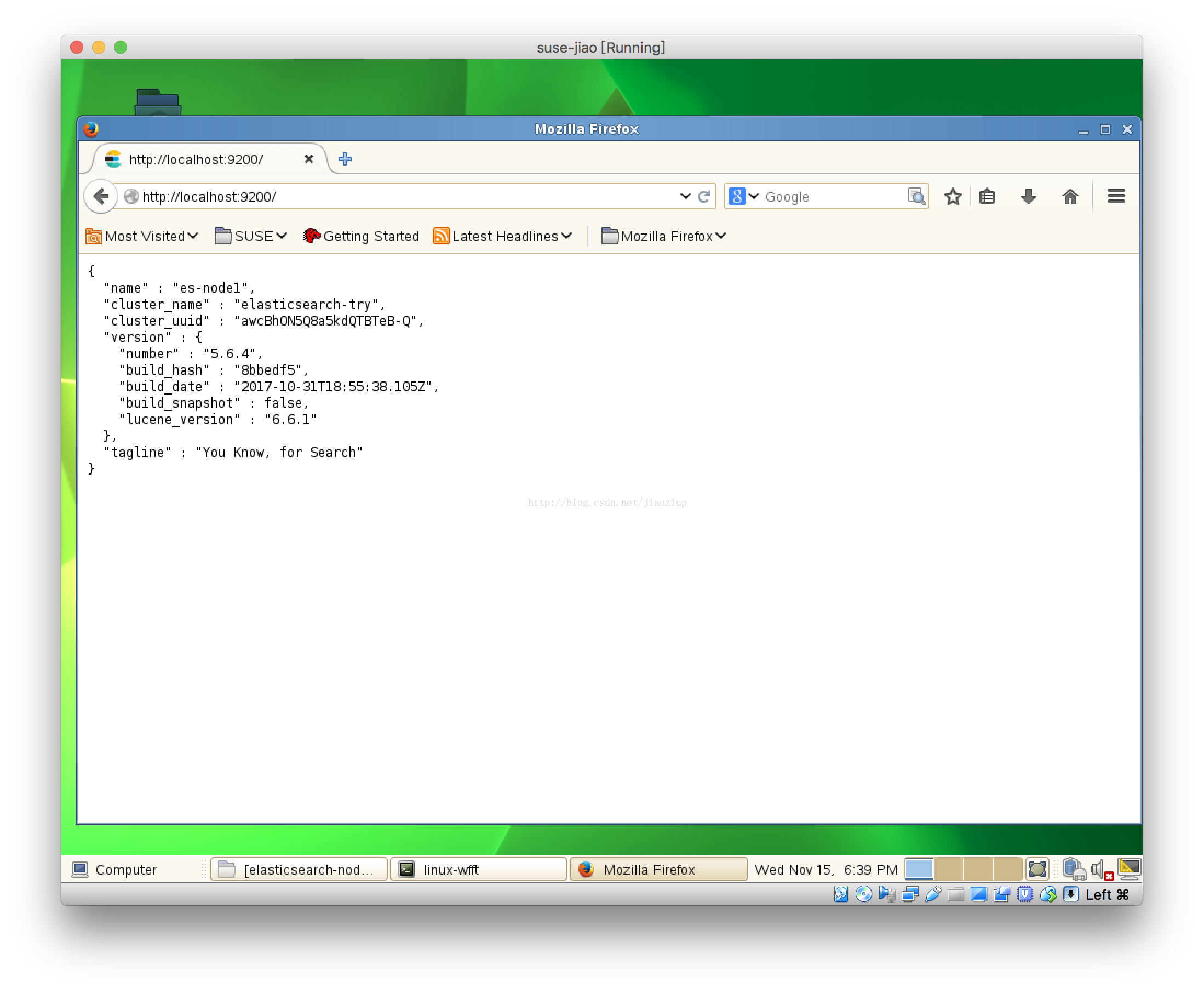Show bookmarks list icon

point(987,196)
